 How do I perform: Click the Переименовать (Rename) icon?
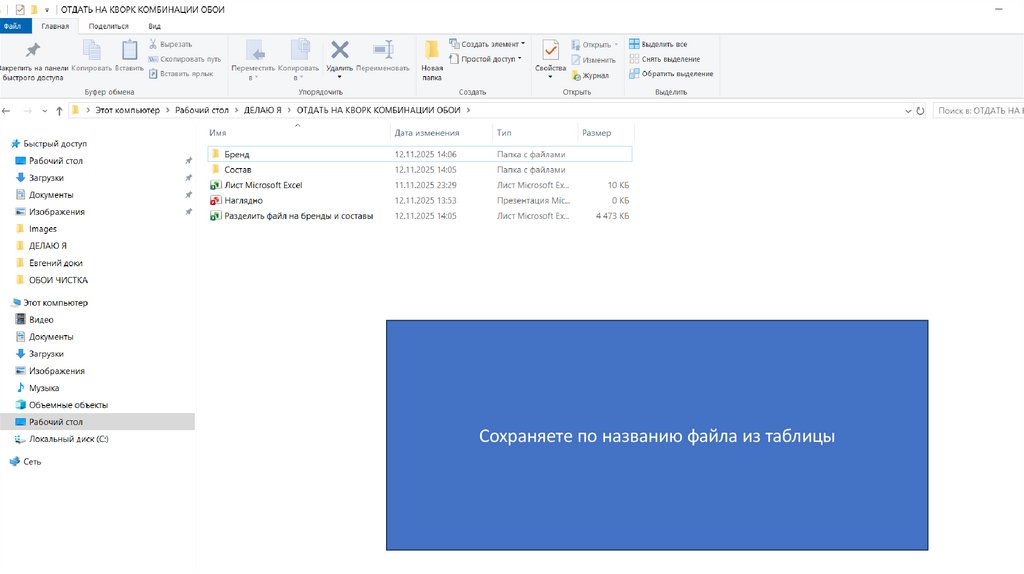382,52
